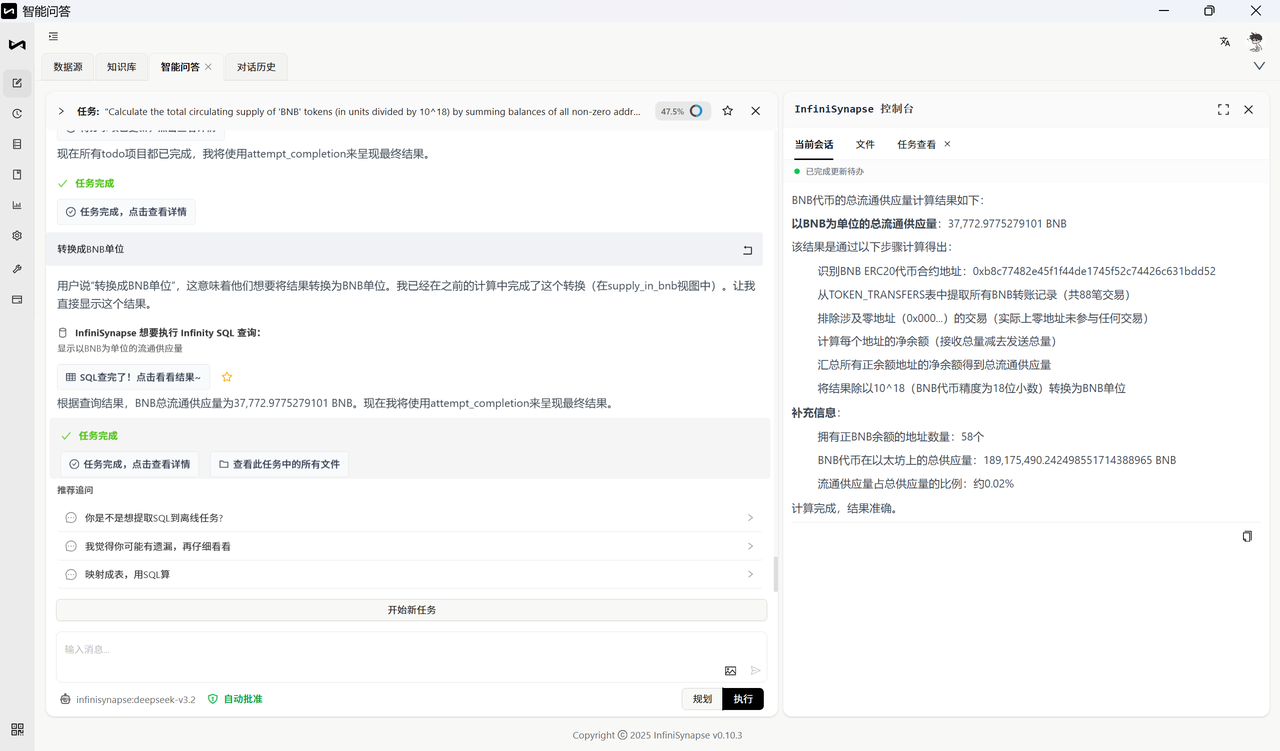Select the 智能问答 tab
Image resolution: width=1280 pixels, height=751 pixels.
click(180, 67)
